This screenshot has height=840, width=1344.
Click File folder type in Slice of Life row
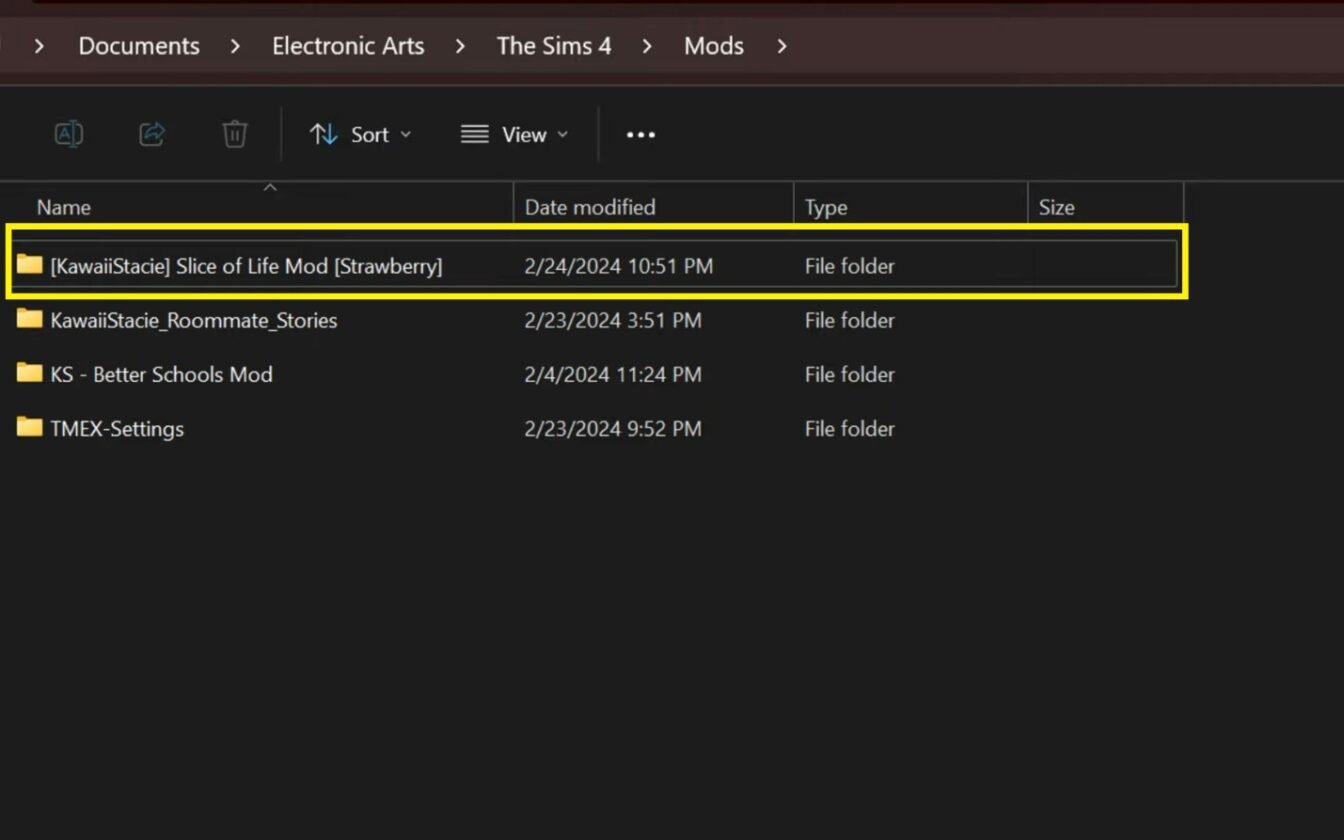[x=850, y=266]
